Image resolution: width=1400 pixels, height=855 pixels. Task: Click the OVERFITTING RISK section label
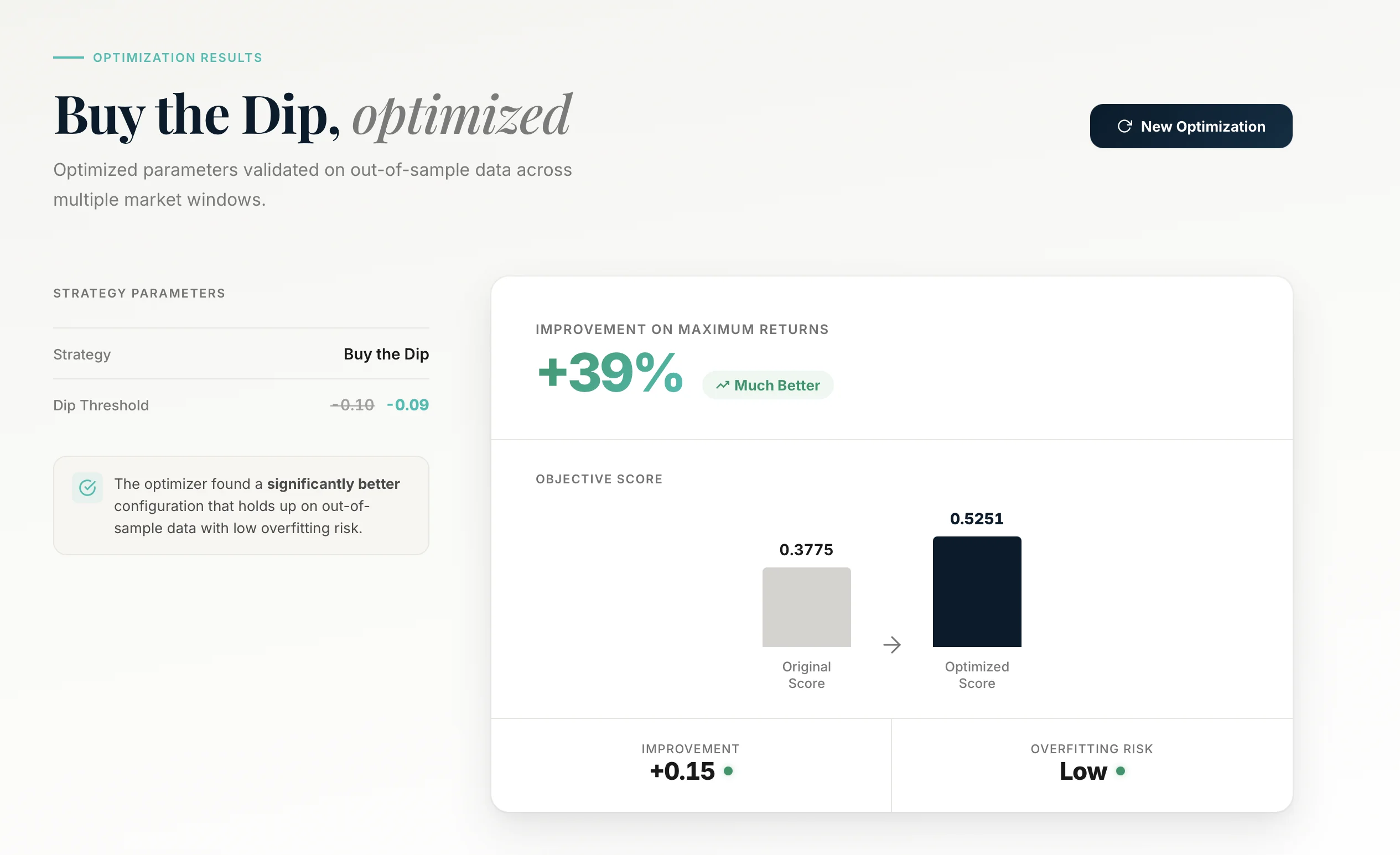click(1091, 749)
